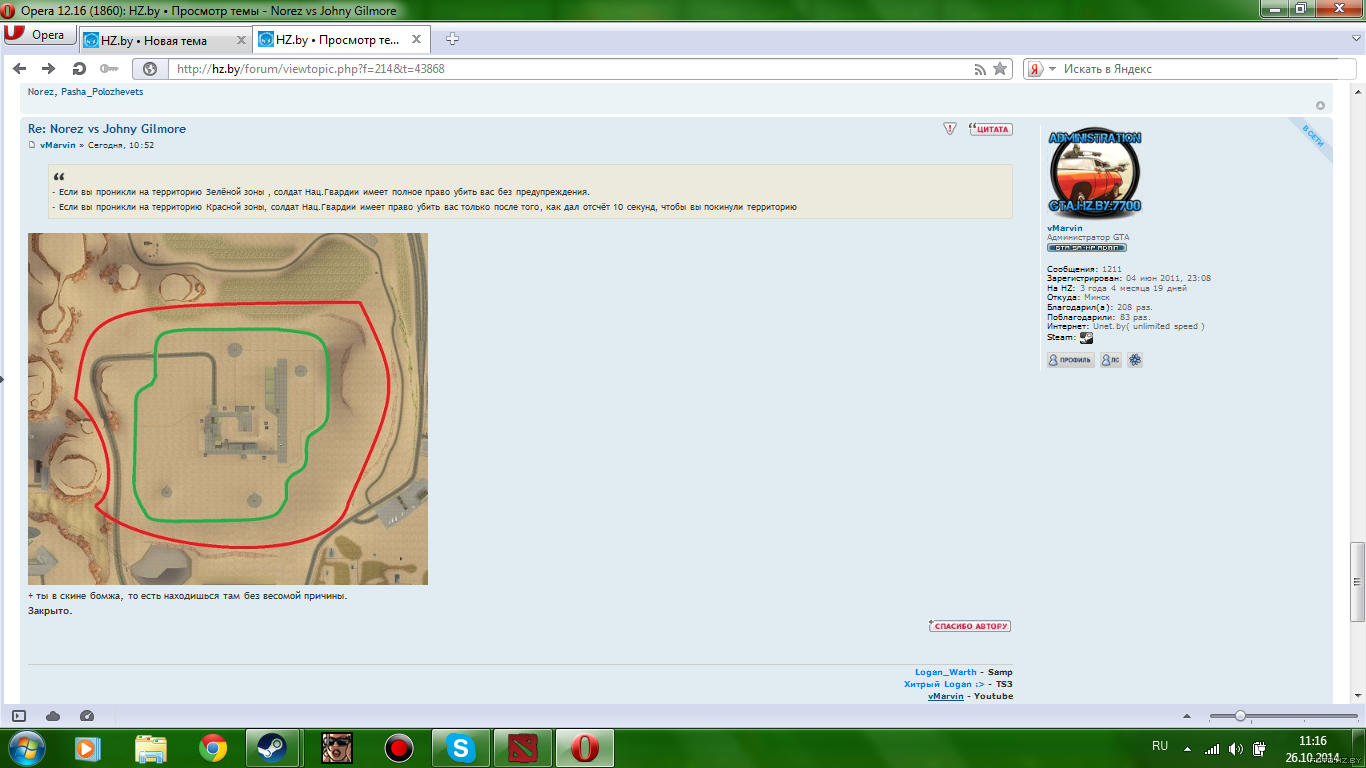Open the network signal tray icon

point(1212,748)
